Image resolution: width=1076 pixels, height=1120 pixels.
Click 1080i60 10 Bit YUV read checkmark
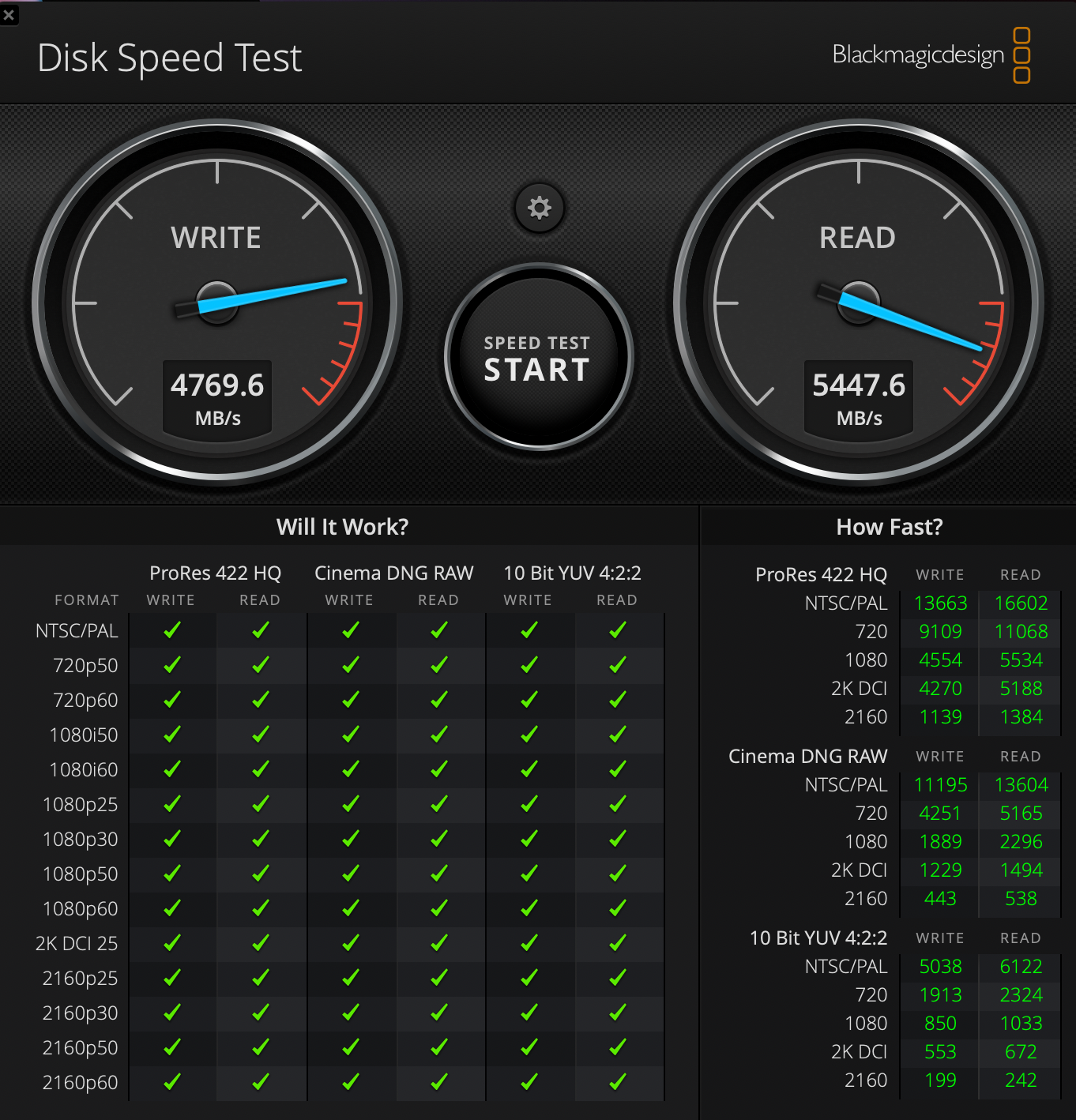click(x=617, y=769)
